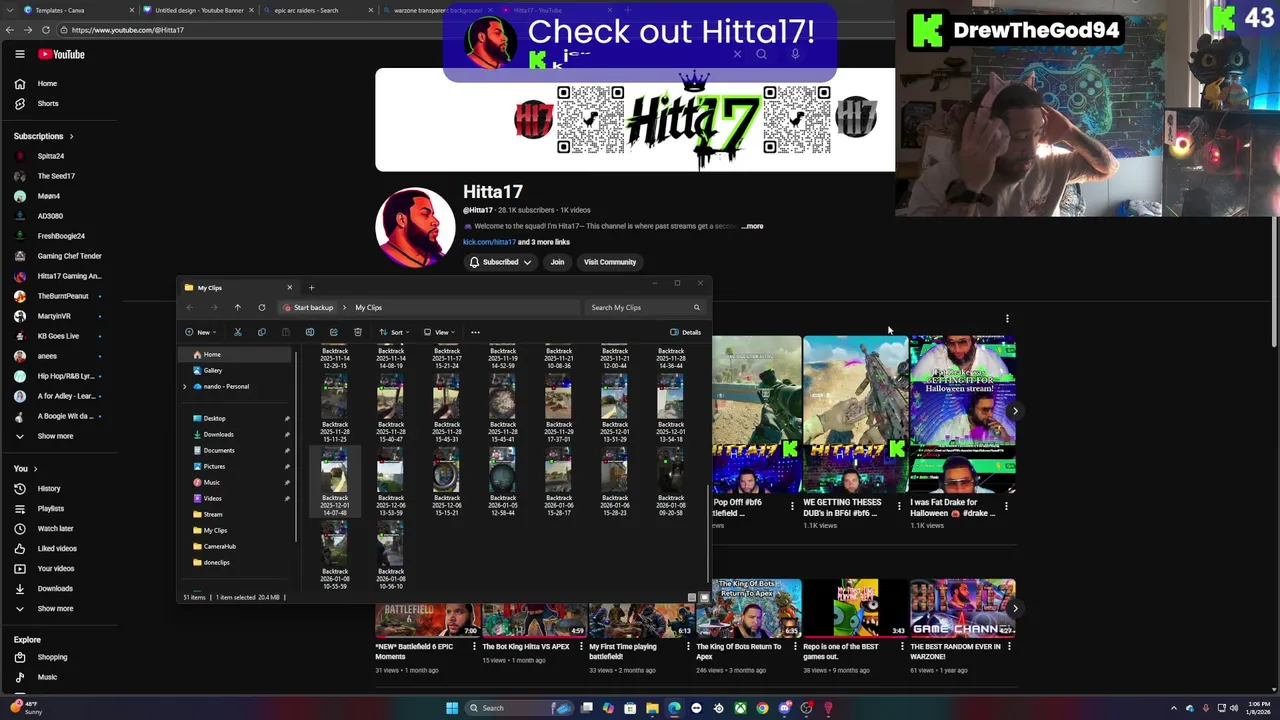Open CameraHub folder in Explorer sidebar
1280x720 pixels.
(x=219, y=546)
